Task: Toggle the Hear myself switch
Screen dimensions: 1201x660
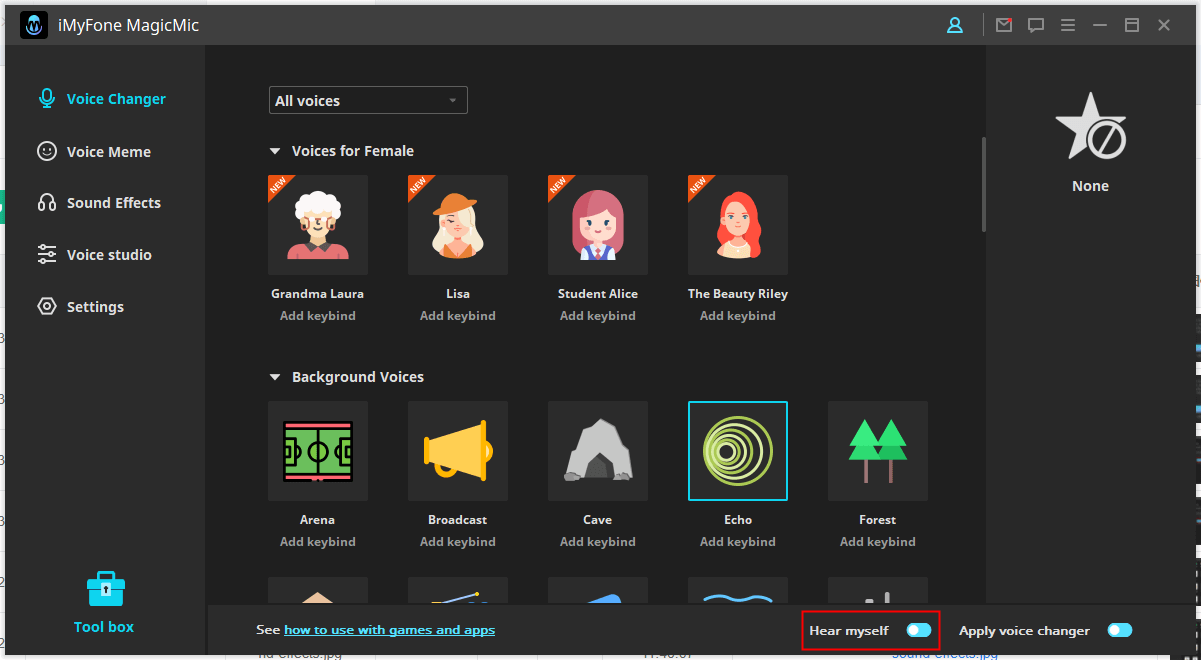Action: (919, 630)
